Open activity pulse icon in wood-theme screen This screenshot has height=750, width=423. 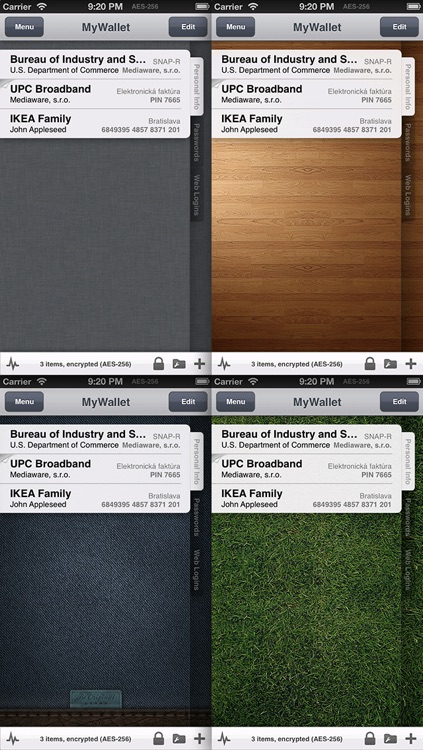click(224, 364)
